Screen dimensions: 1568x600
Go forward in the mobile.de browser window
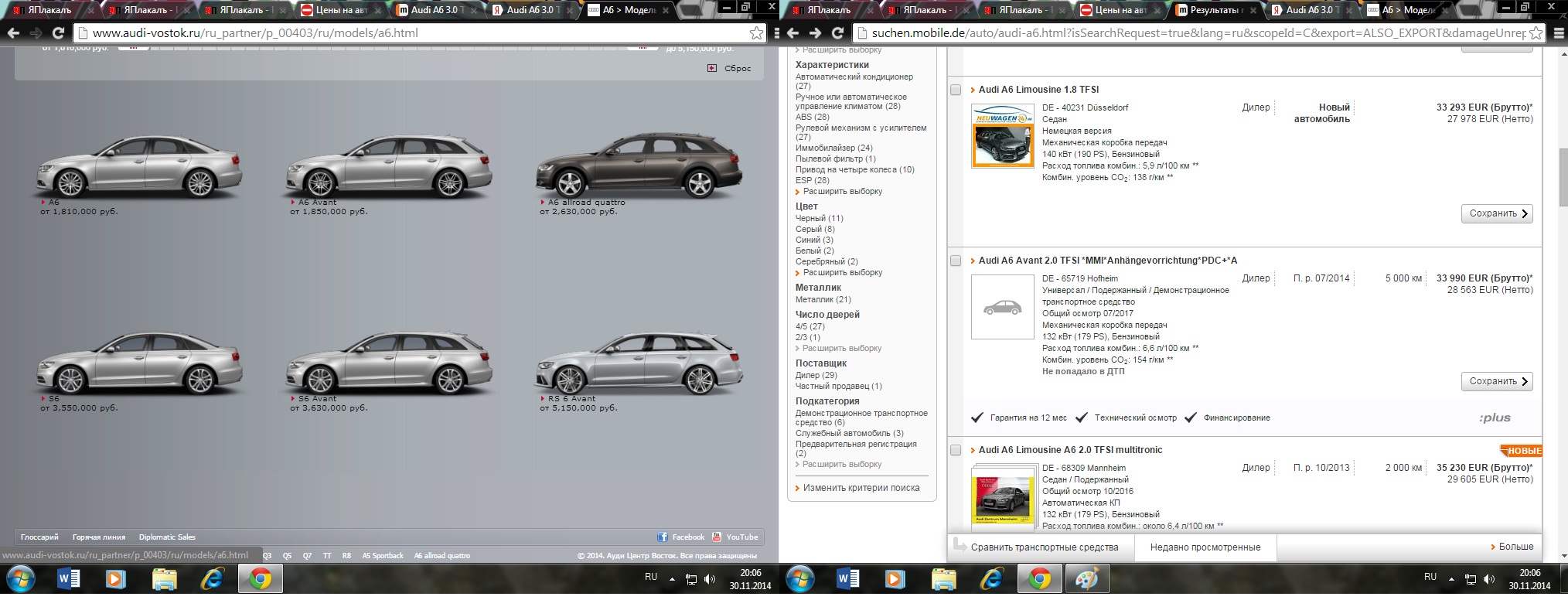815,33
